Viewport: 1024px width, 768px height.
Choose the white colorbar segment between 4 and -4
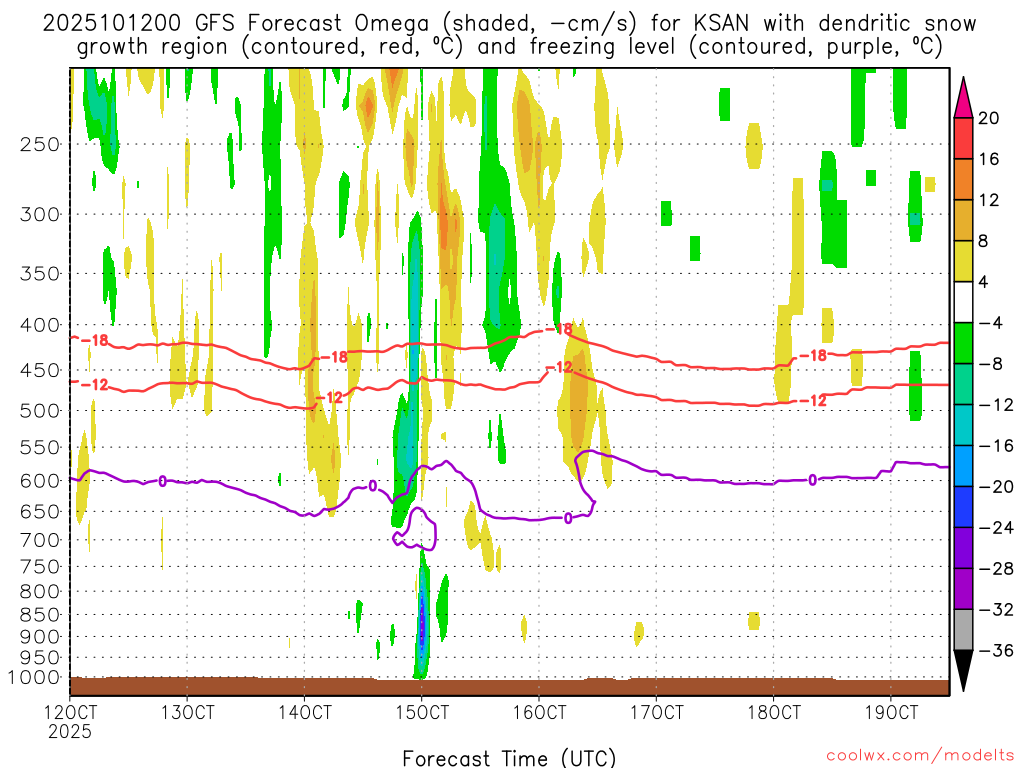(964, 302)
